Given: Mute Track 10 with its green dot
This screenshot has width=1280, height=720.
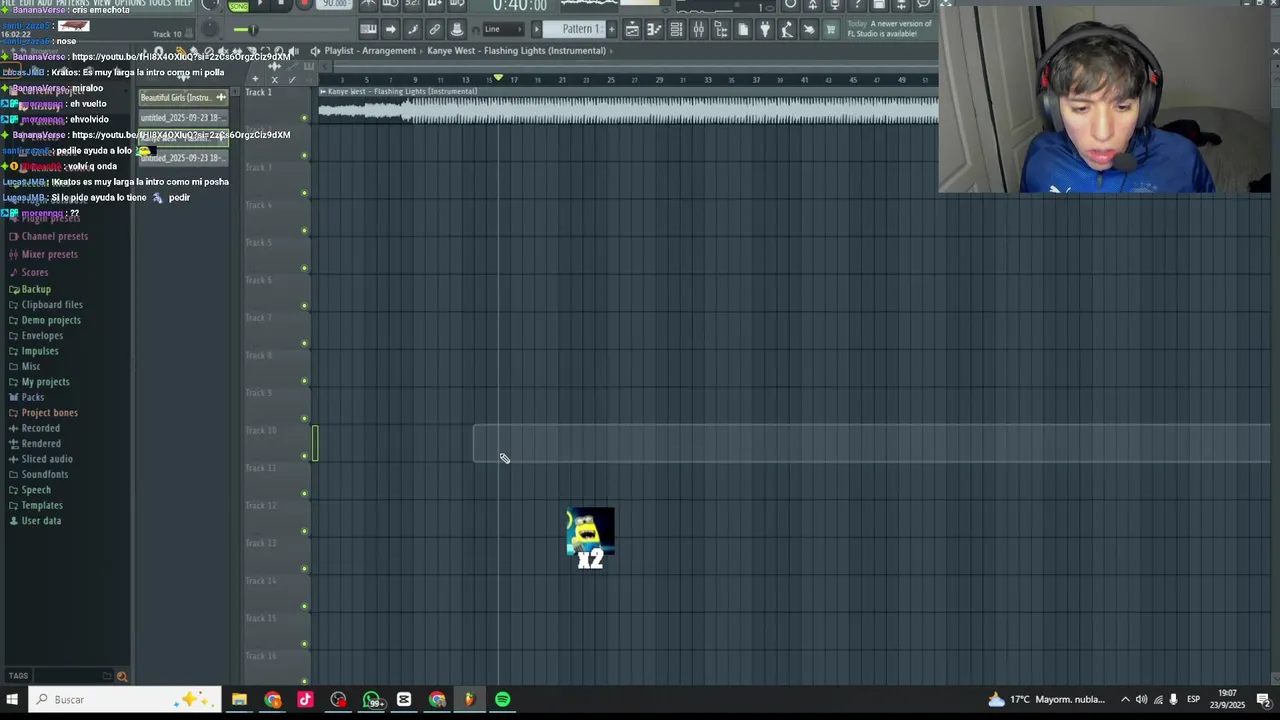Looking at the screenshot, I should coord(305,457).
